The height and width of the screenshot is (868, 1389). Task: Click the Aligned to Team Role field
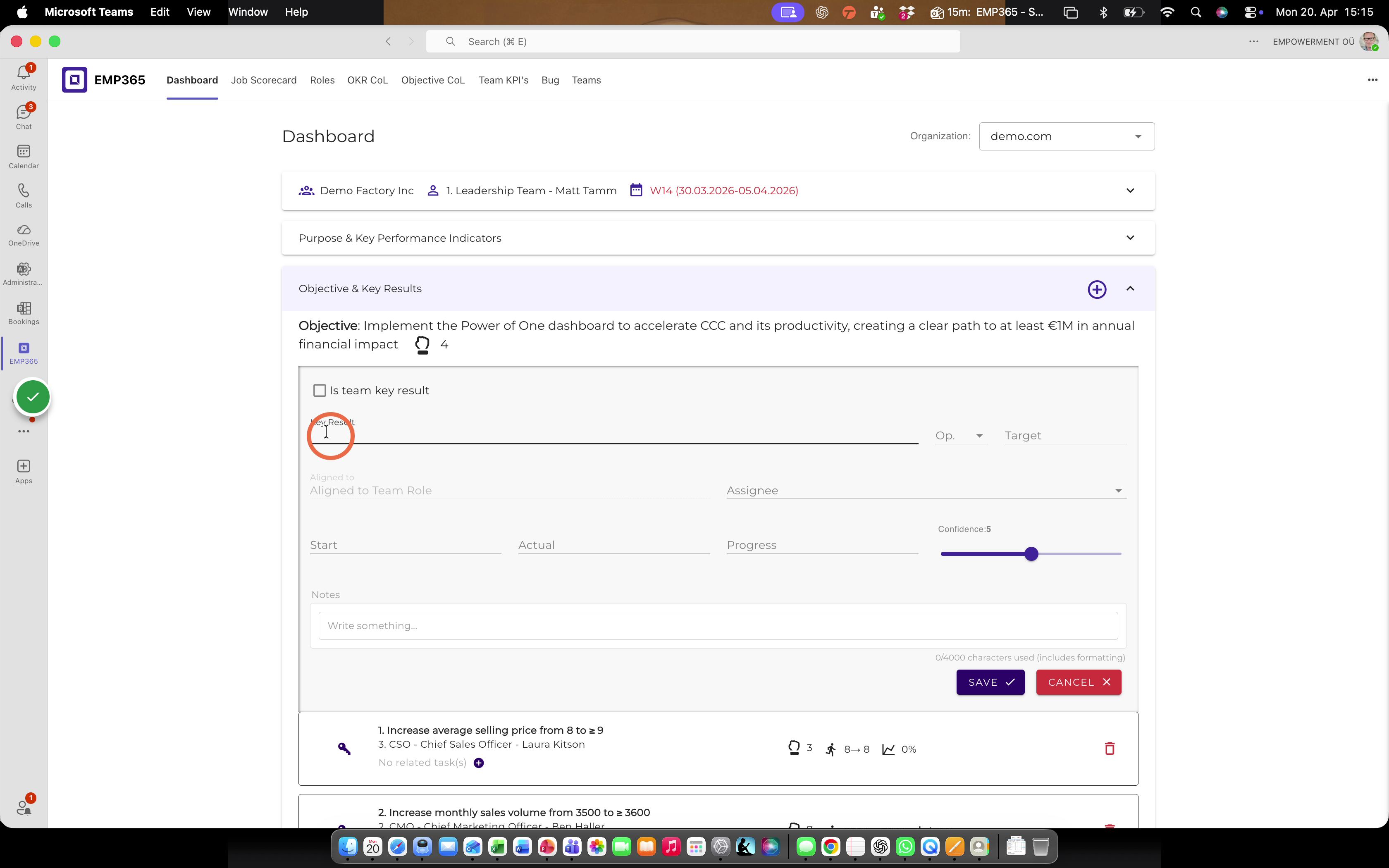[x=510, y=490]
